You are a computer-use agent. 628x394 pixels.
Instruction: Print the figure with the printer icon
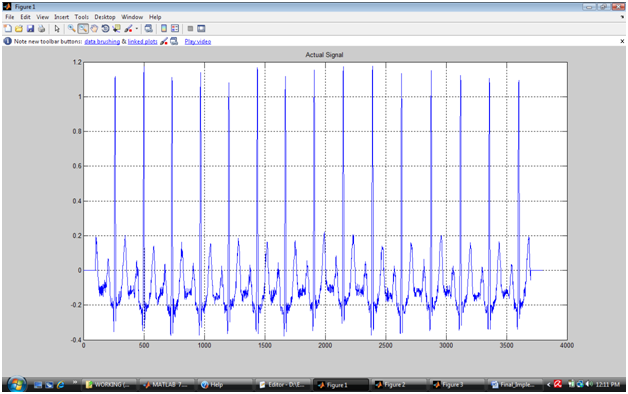click(x=41, y=28)
